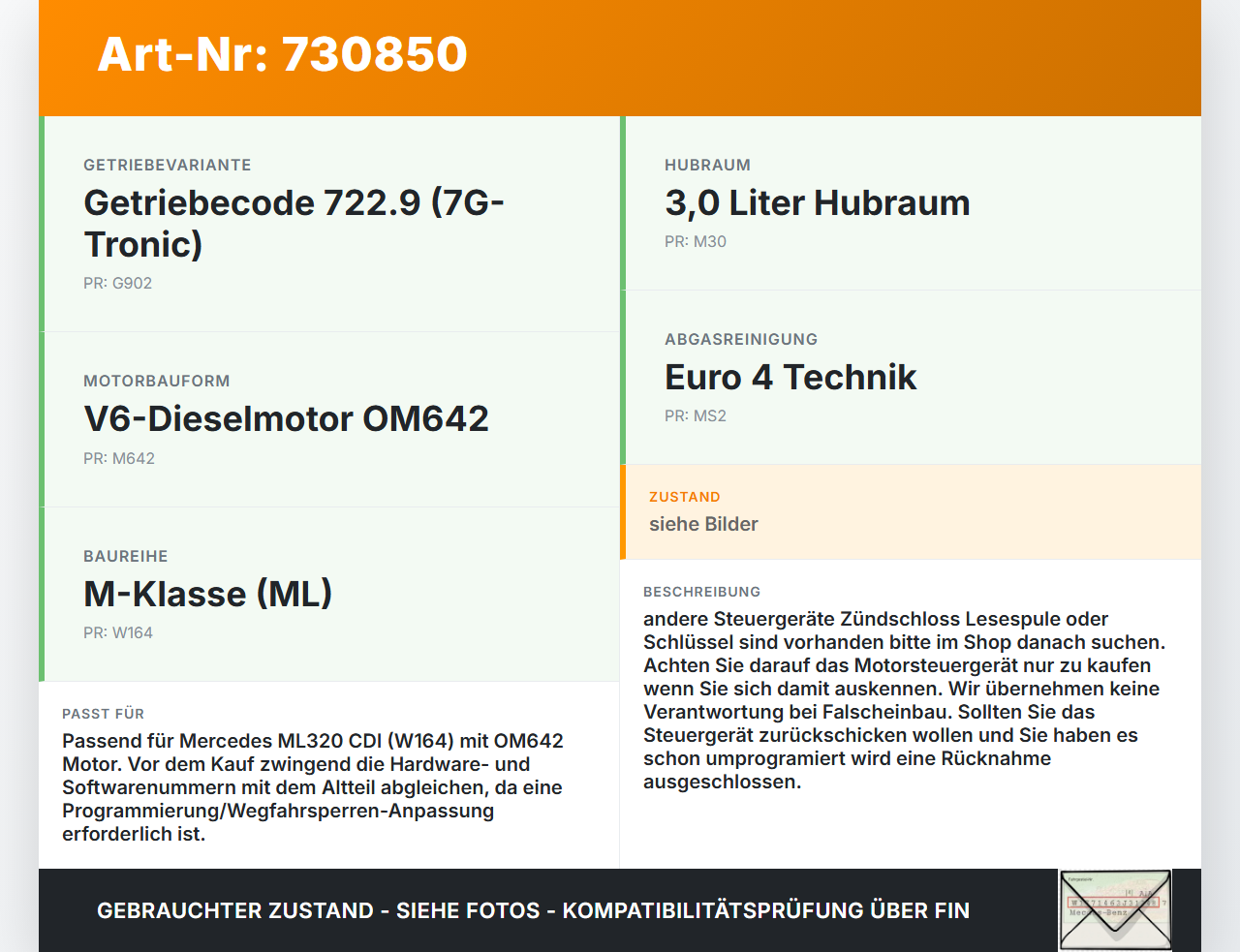Select the Euro 4 Technik entry

tap(911, 378)
